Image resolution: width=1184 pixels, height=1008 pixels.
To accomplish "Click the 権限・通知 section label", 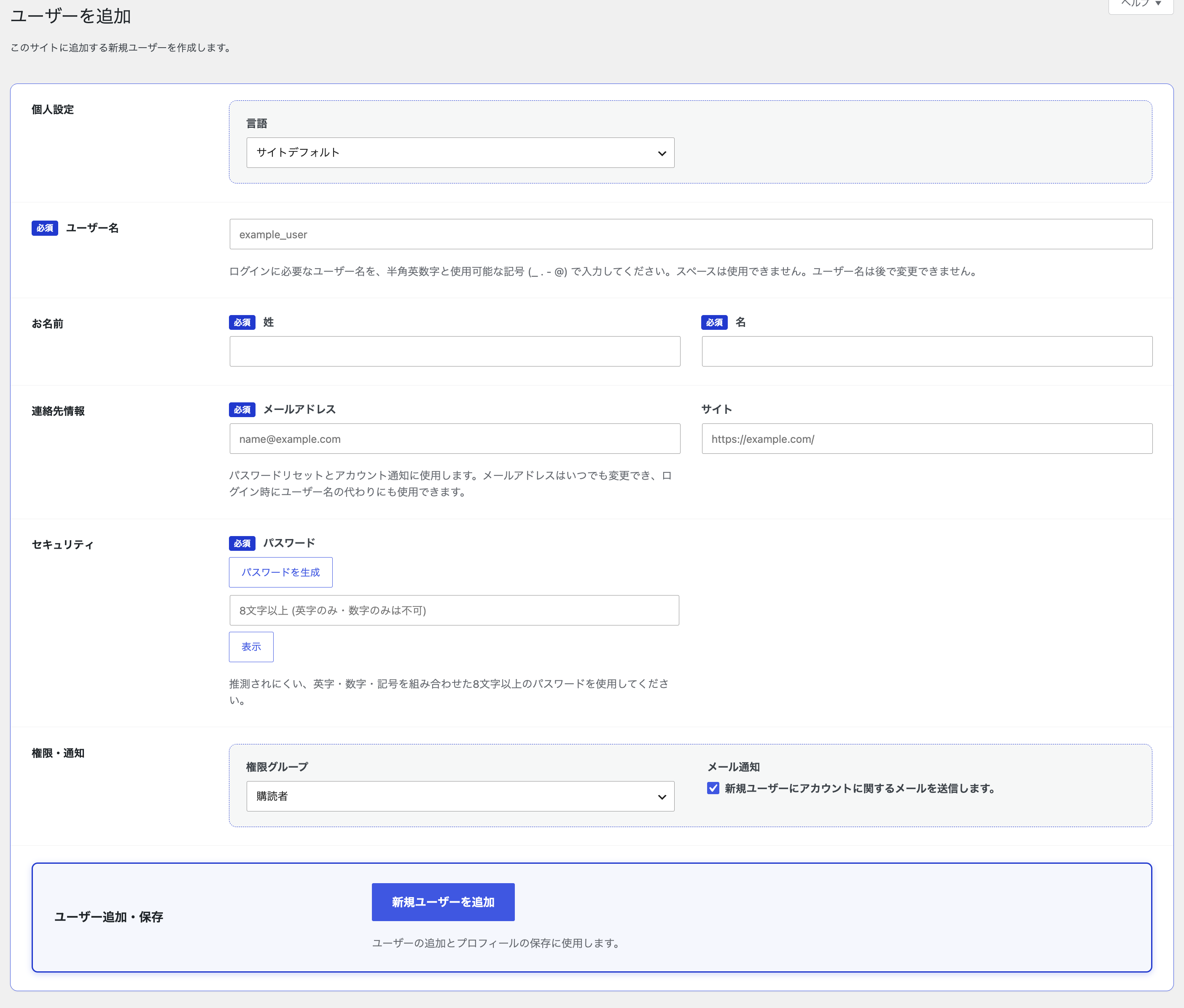I will [x=58, y=753].
